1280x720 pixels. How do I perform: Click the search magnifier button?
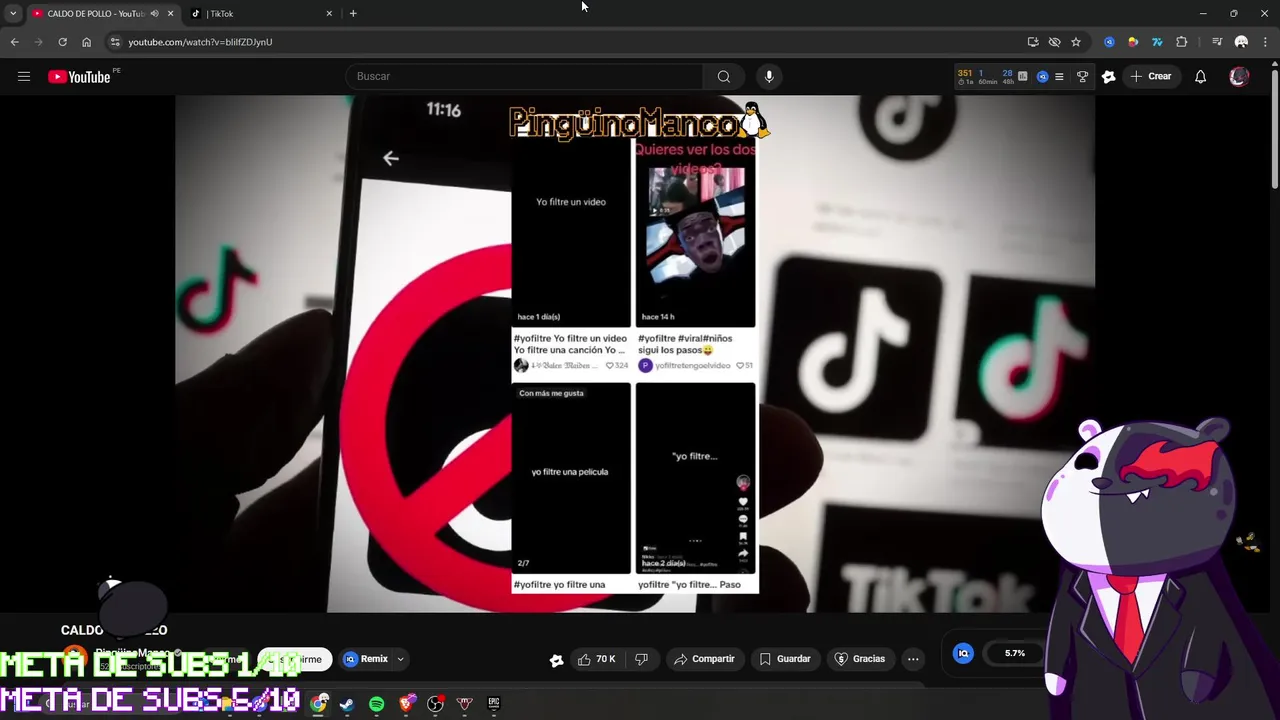click(723, 76)
